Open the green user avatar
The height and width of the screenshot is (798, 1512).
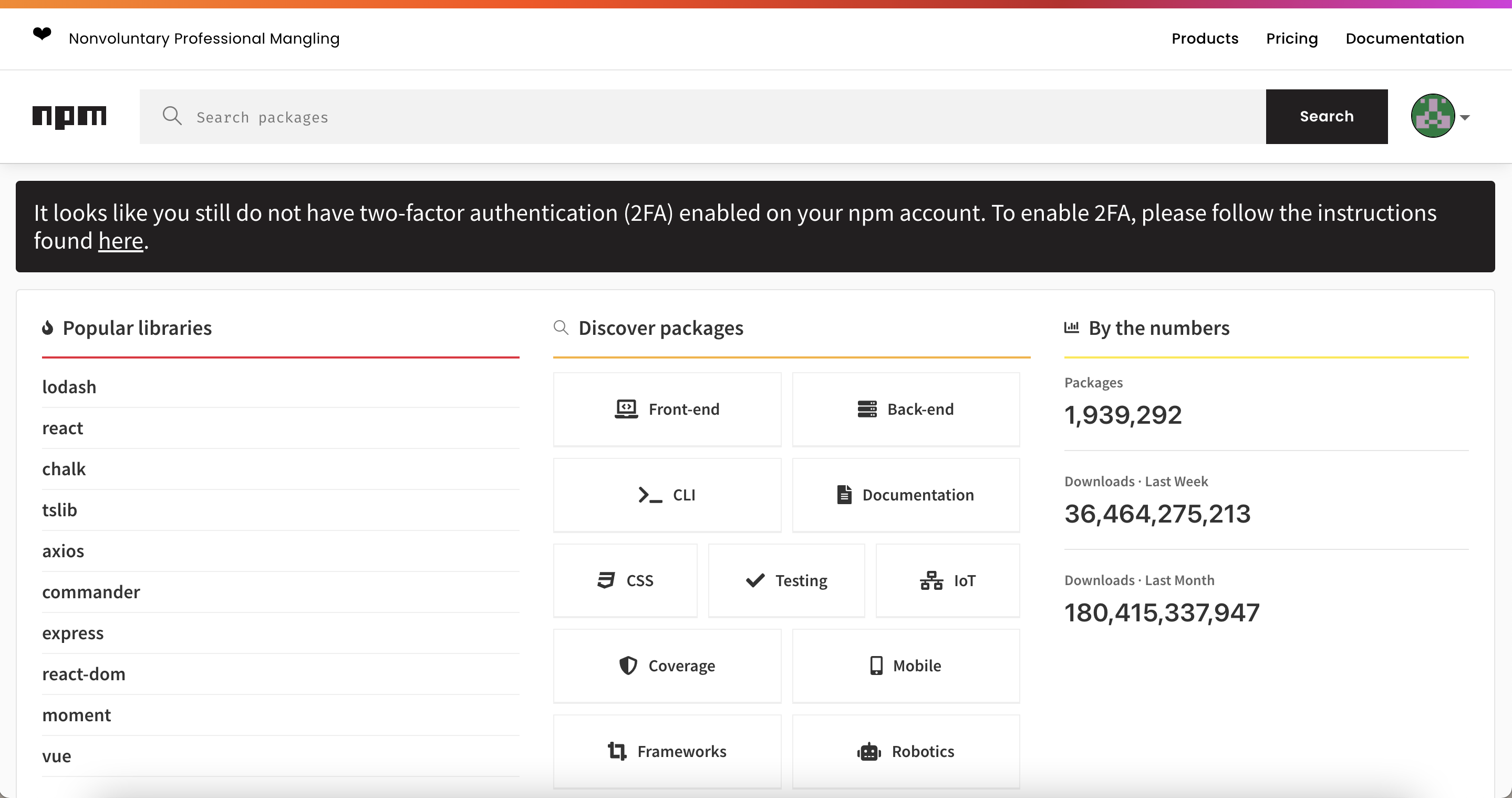pos(1432,116)
